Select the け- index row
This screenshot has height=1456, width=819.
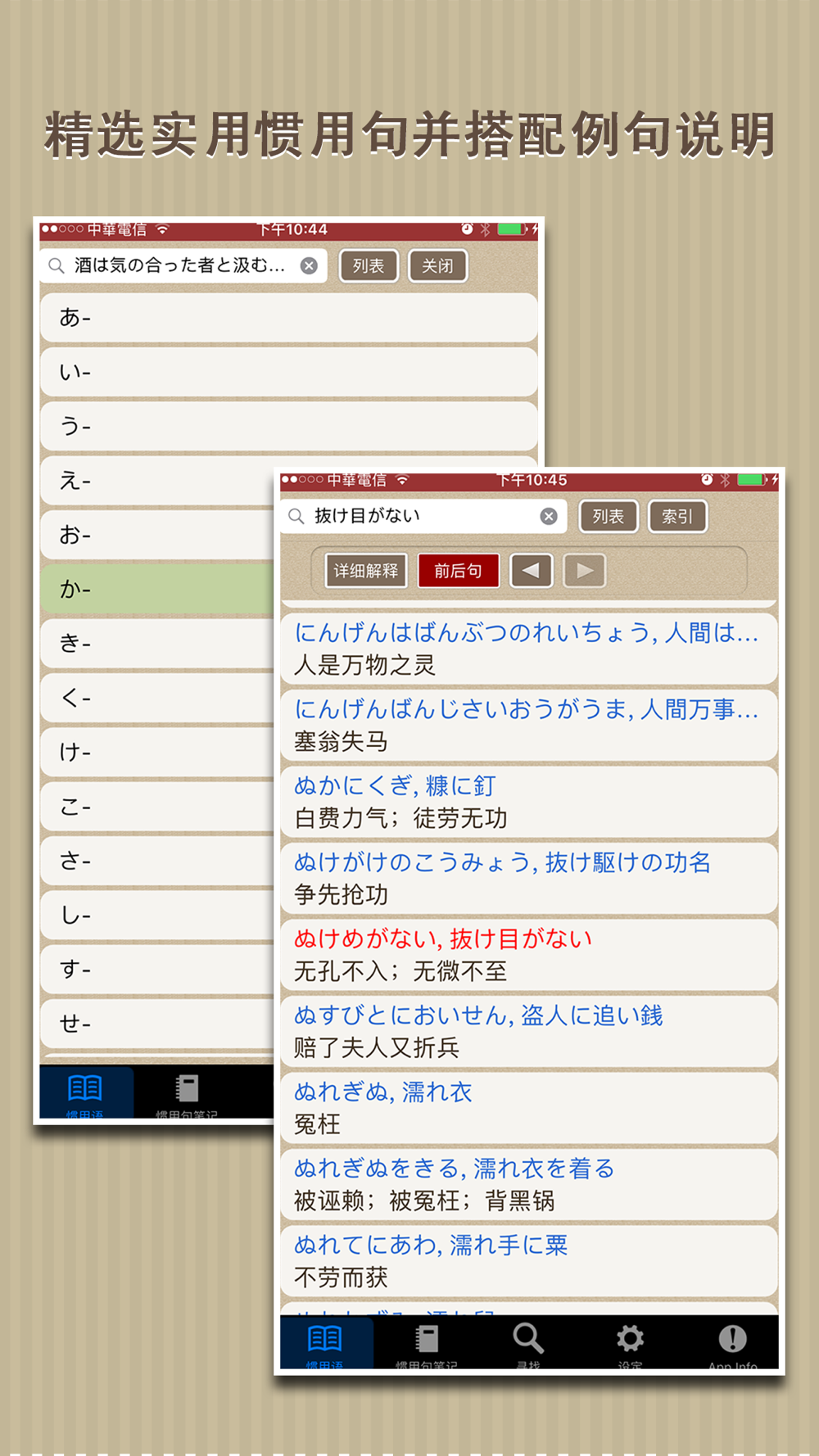(157, 752)
